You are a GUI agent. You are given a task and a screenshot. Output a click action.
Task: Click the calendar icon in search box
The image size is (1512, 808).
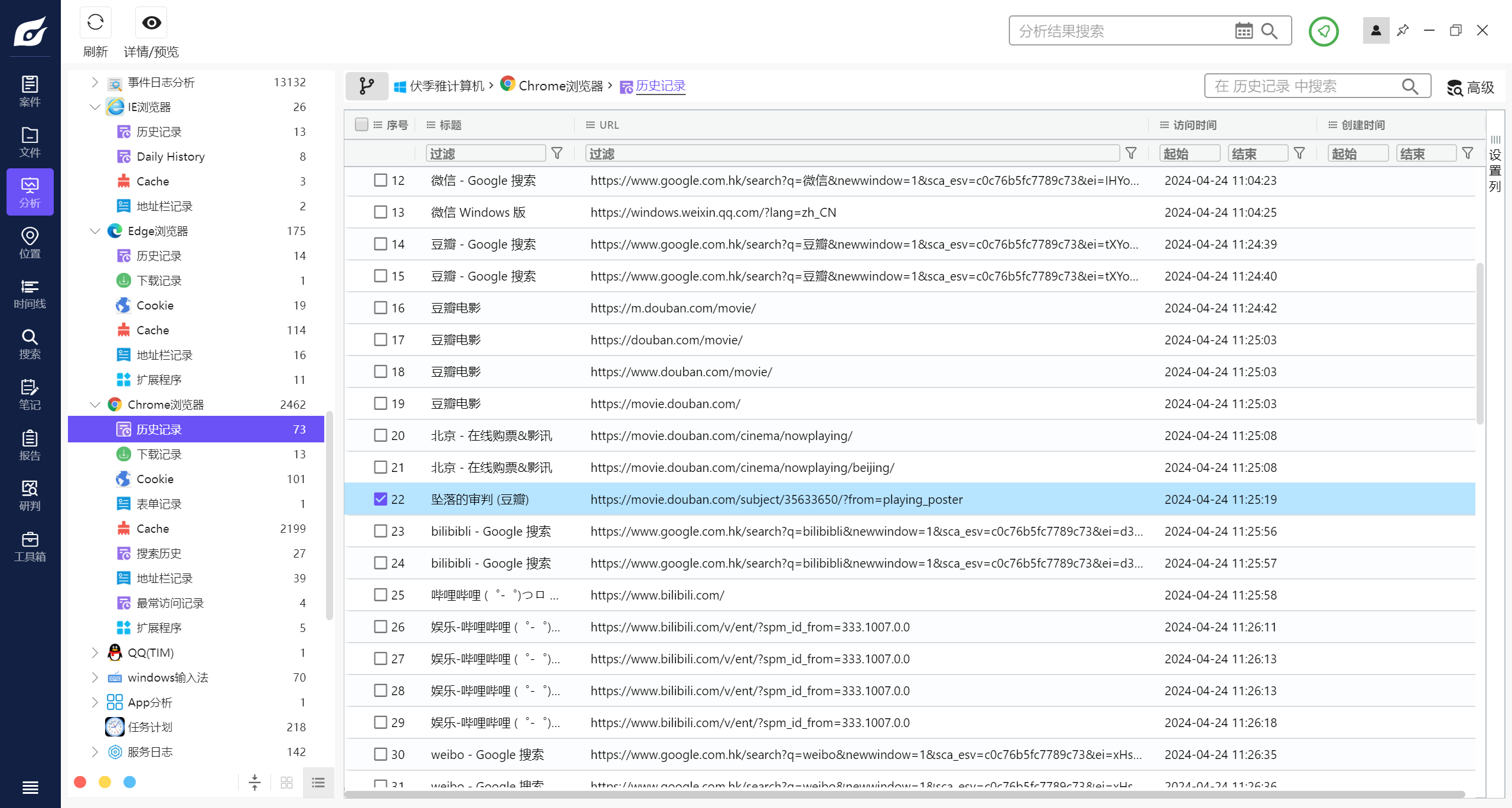pos(1243,31)
